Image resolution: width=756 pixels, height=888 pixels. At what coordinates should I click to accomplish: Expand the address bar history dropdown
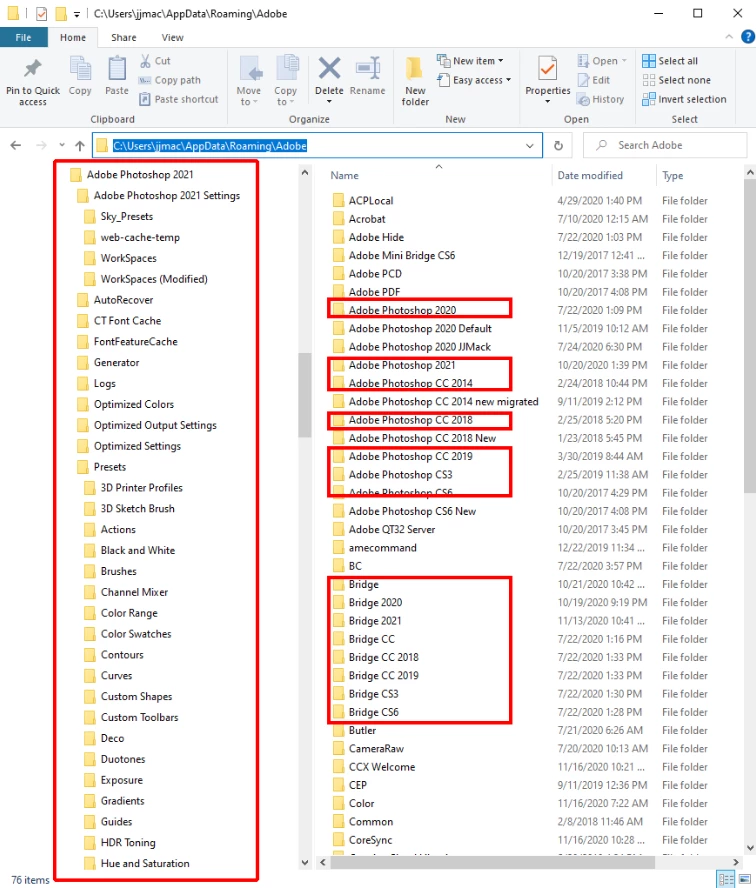click(529, 146)
